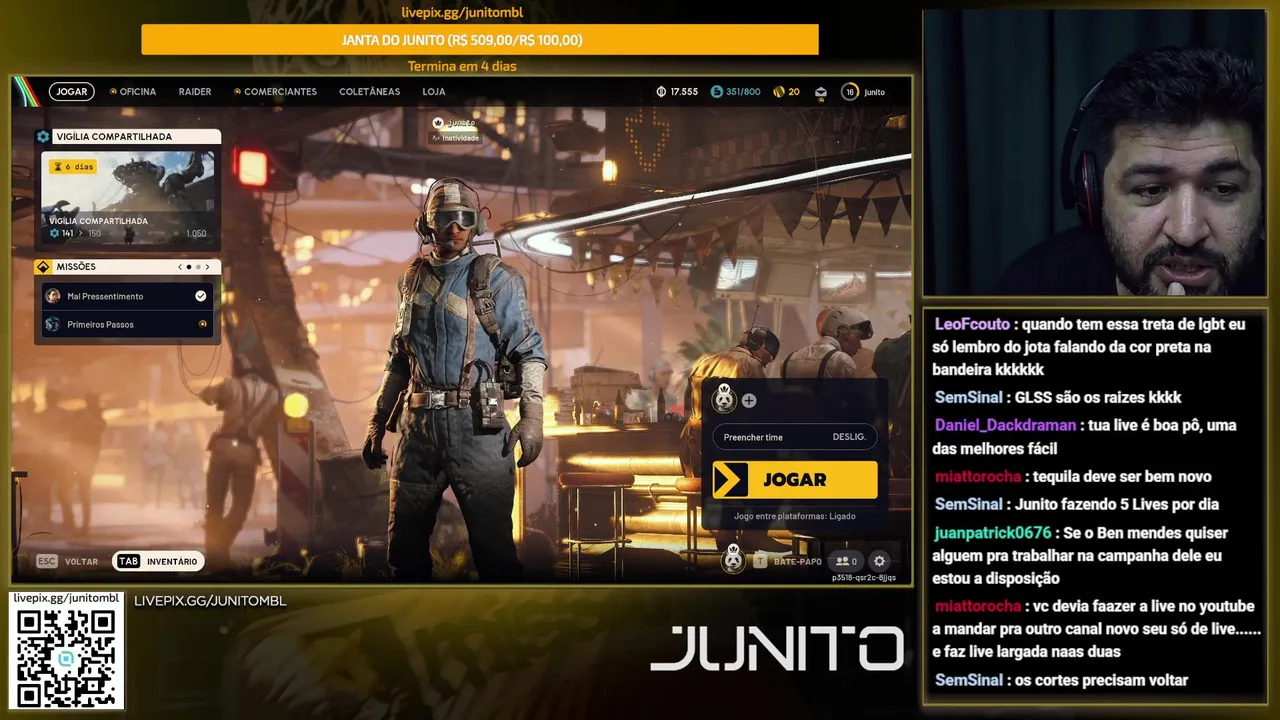
Task: Click chat message 'tequila deve ser bem novo'
Action: pyautogui.click(x=1122, y=476)
